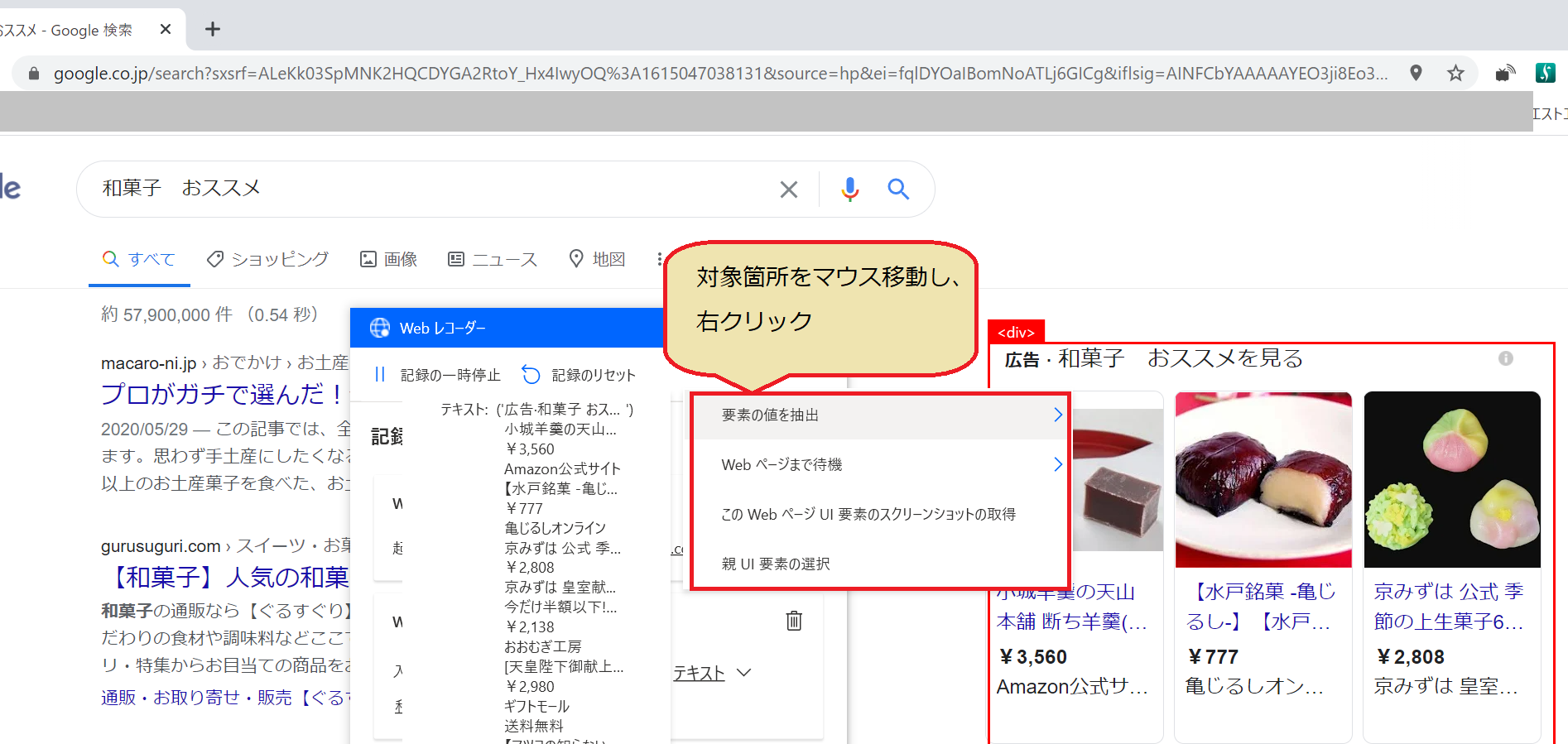Viewport: 1568px width, 744px height.
Task: Select 親 UI 要素の選択 menu entry
Action: 881,564
